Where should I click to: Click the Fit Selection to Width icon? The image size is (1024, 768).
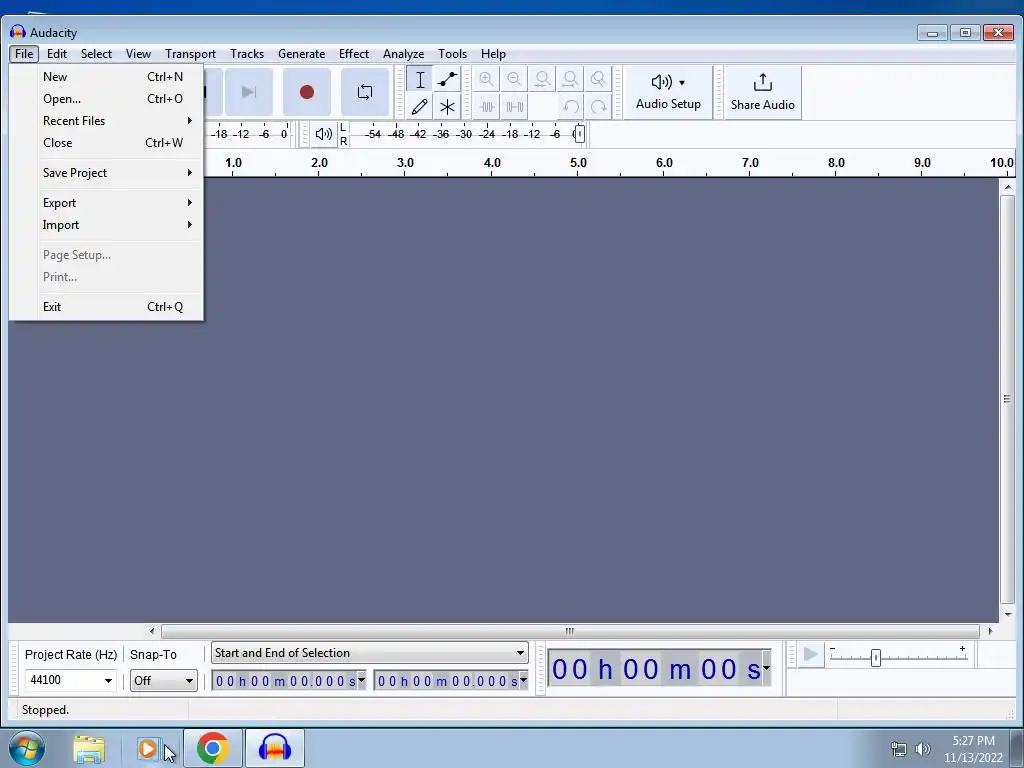pos(542,80)
